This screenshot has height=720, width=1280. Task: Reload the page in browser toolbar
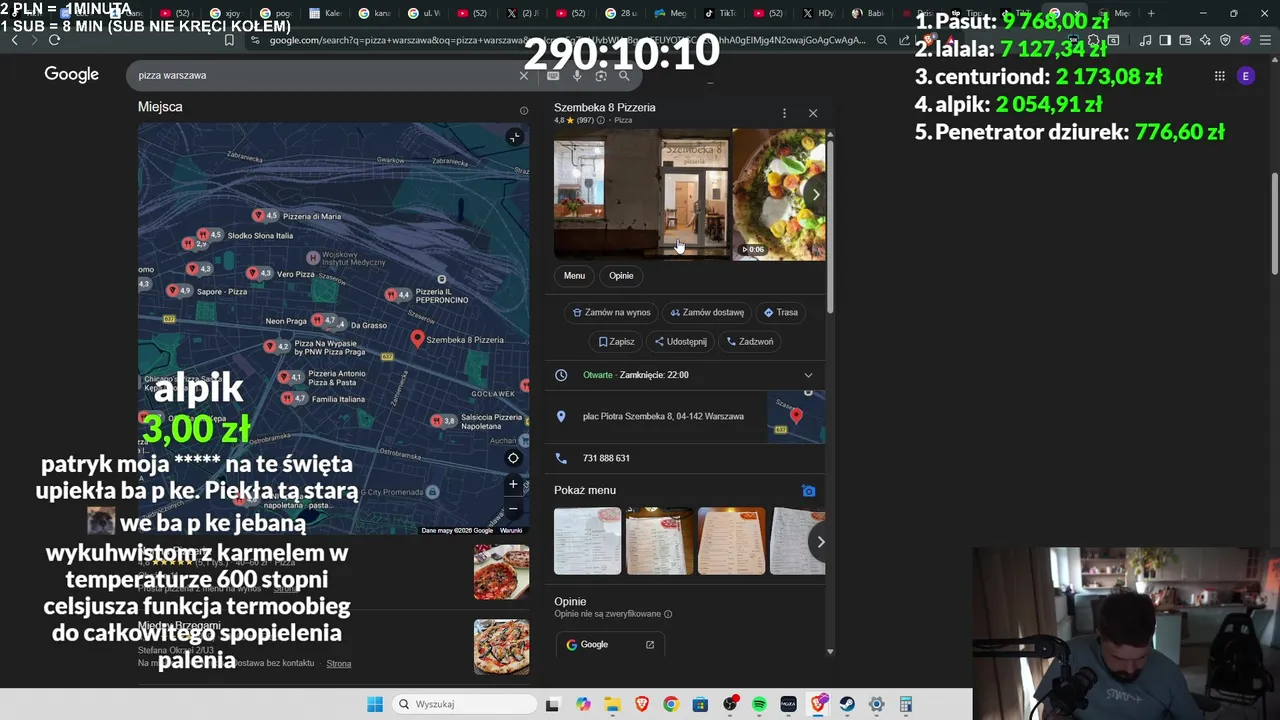pos(54,40)
